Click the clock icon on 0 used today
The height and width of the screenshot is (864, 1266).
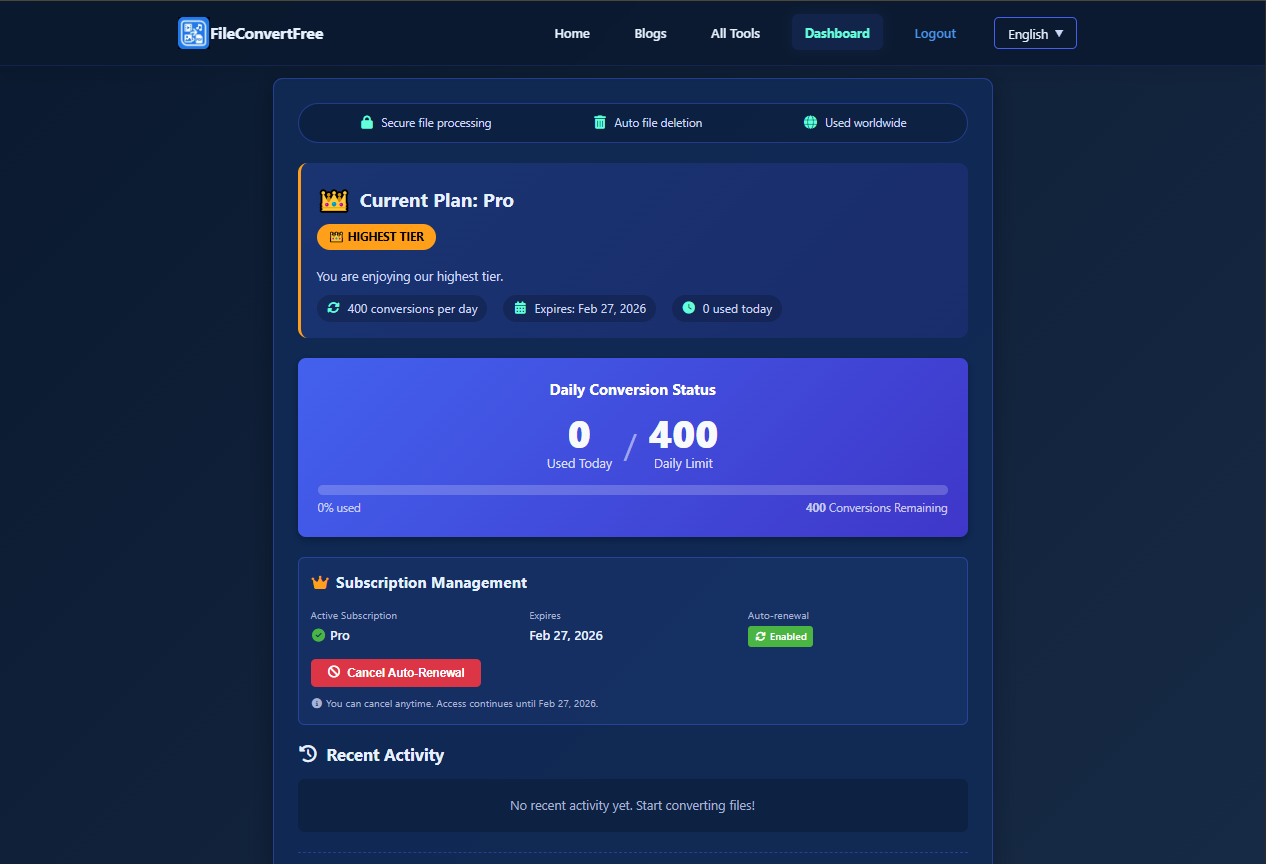[688, 308]
